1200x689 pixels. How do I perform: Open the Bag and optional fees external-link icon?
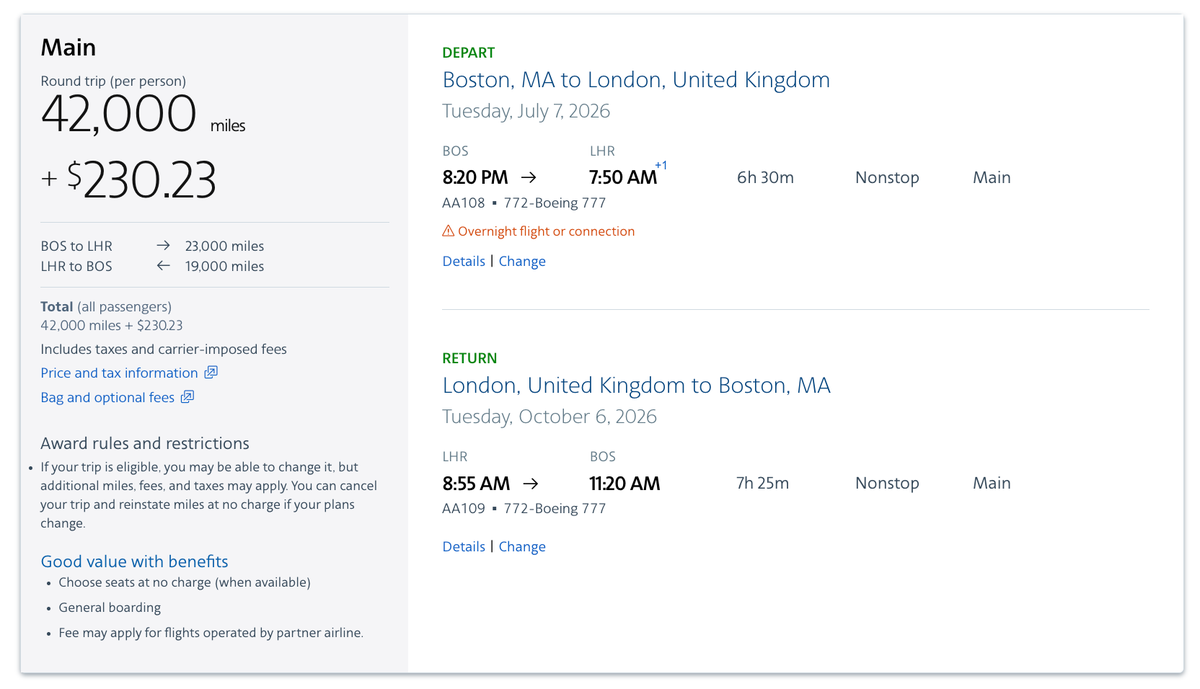pos(188,397)
